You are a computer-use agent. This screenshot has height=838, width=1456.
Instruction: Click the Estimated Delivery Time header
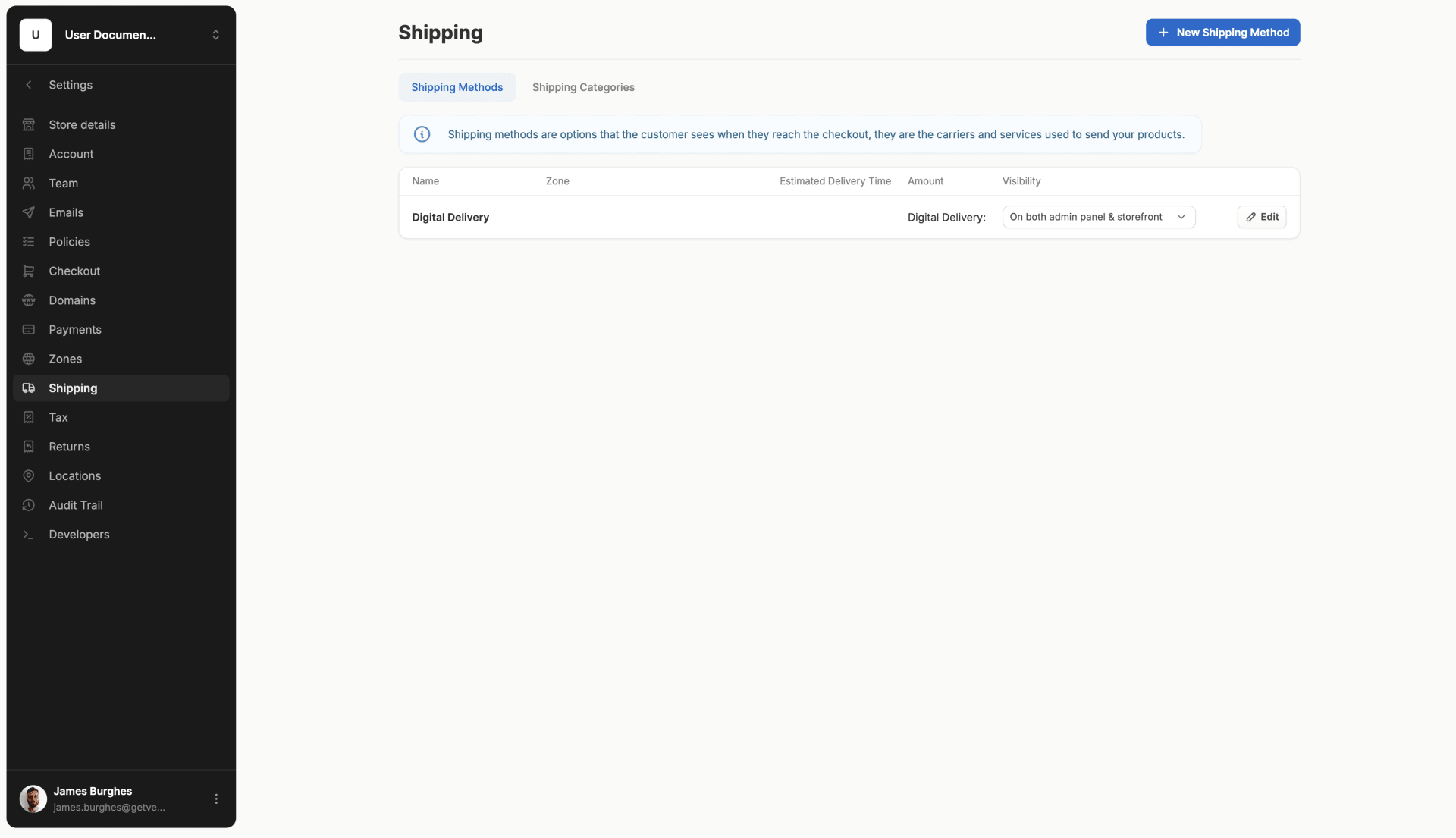[x=835, y=181]
